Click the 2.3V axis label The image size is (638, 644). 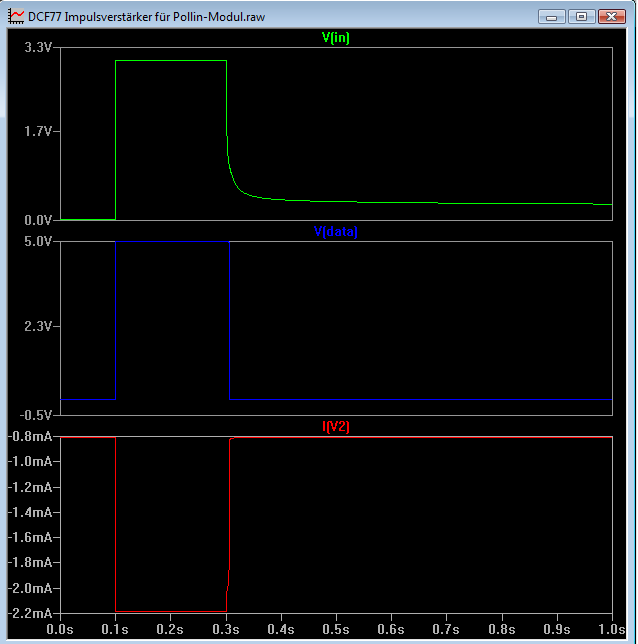coord(37,327)
